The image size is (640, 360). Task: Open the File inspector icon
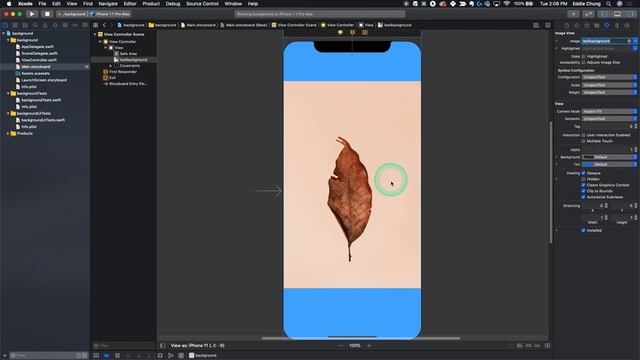click(567, 25)
